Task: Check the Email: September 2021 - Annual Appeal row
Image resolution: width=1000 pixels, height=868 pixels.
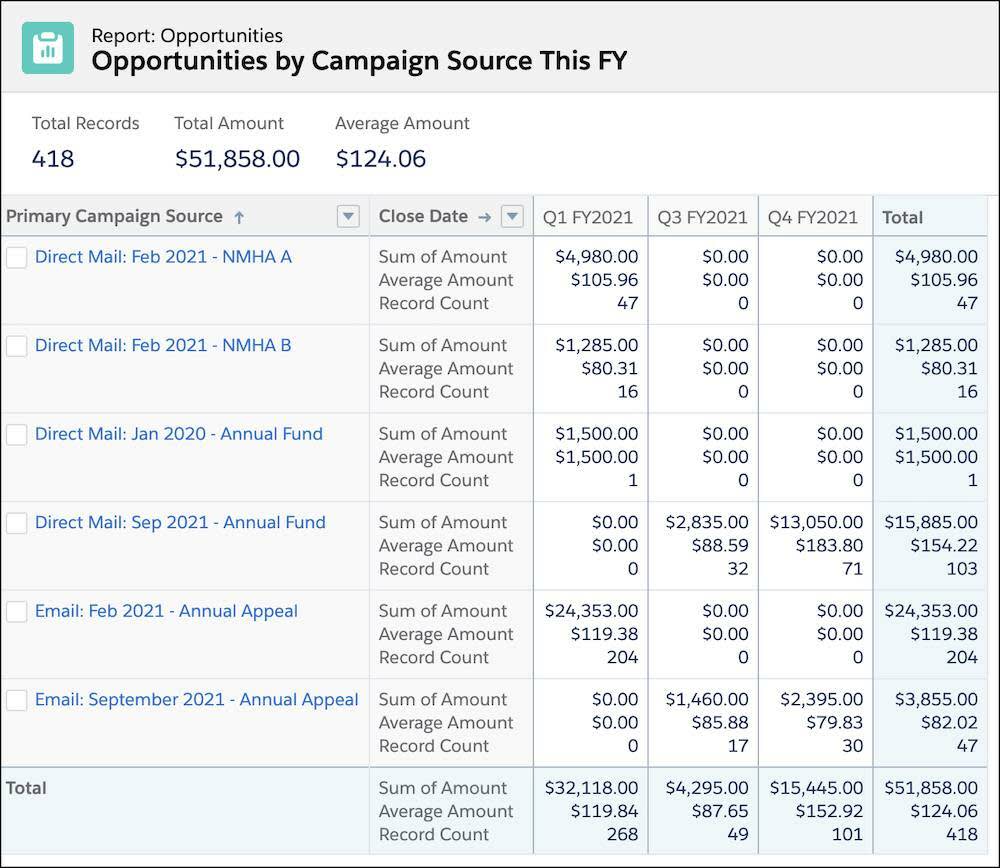Action: coord(16,700)
